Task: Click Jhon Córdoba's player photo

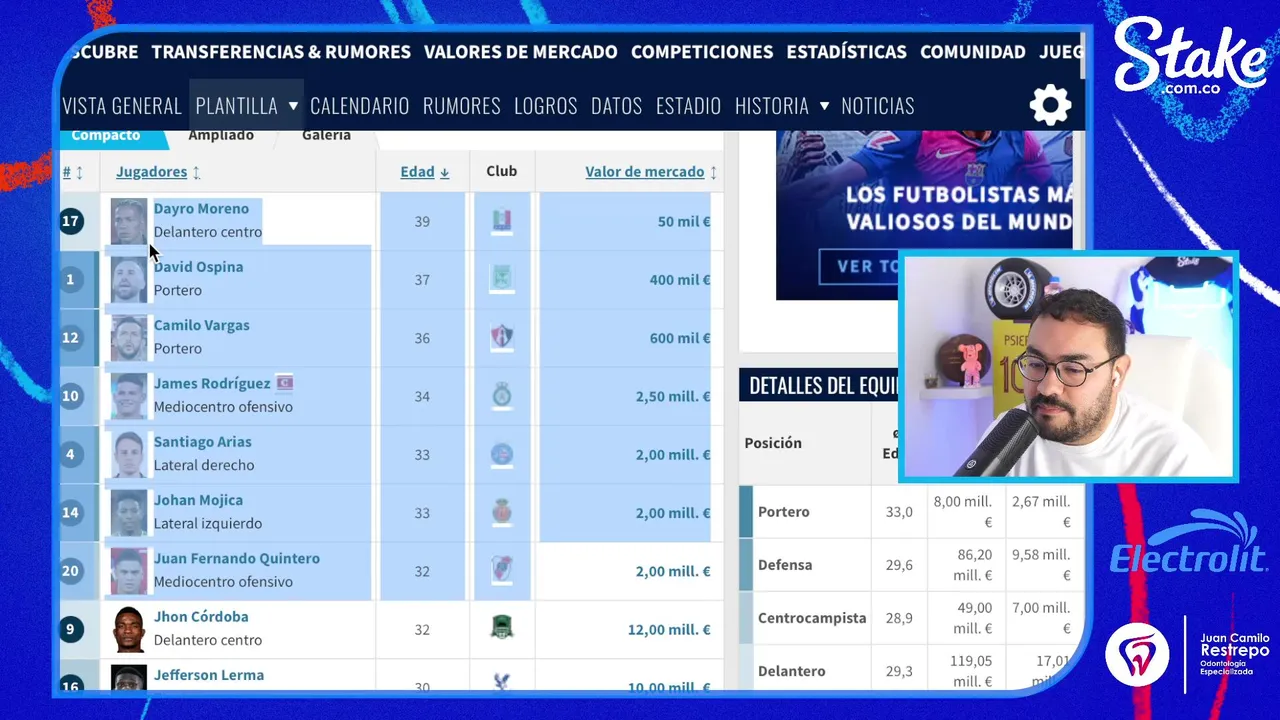Action: click(x=129, y=629)
